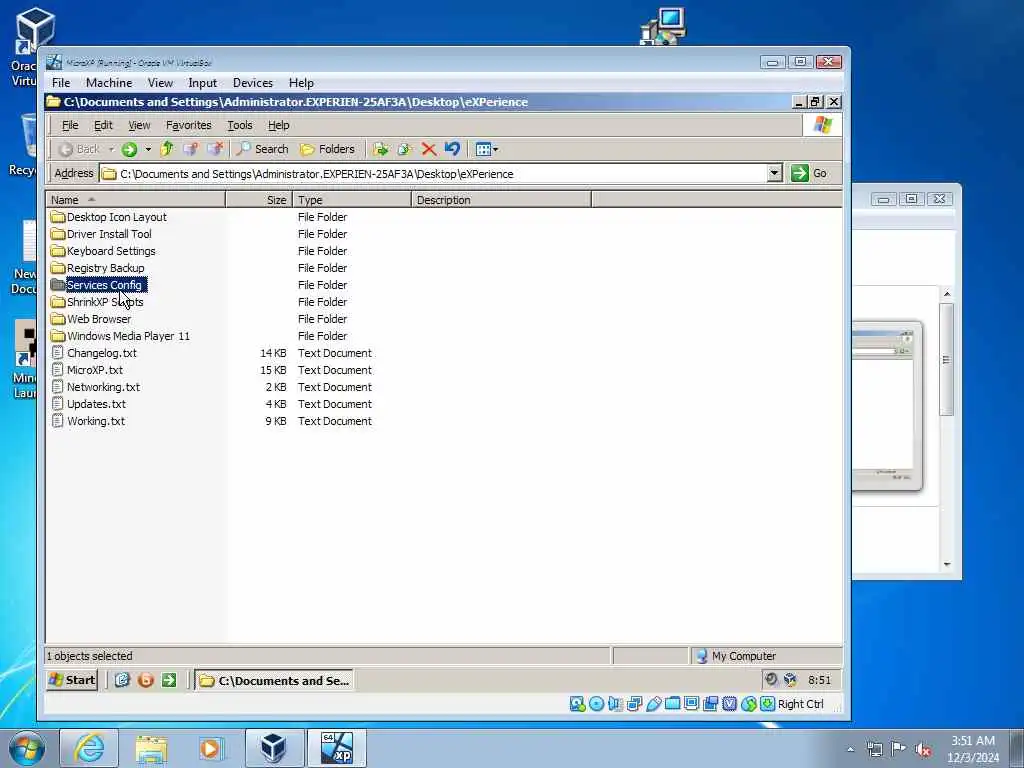Select the MicroXP.txt file
This screenshot has height=768, width=1024.
87,370
